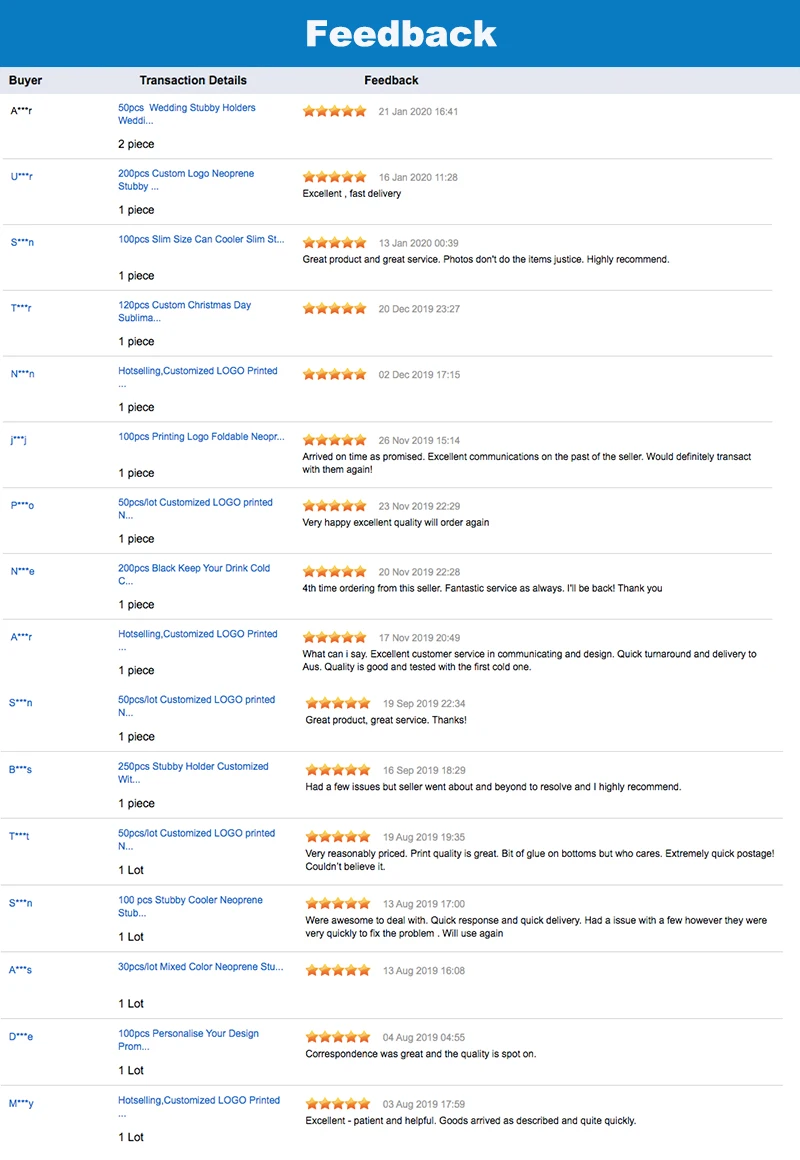Click the Feedback column header
Image resolution: width=800 pixels, height=1160 pixels.
391,80
